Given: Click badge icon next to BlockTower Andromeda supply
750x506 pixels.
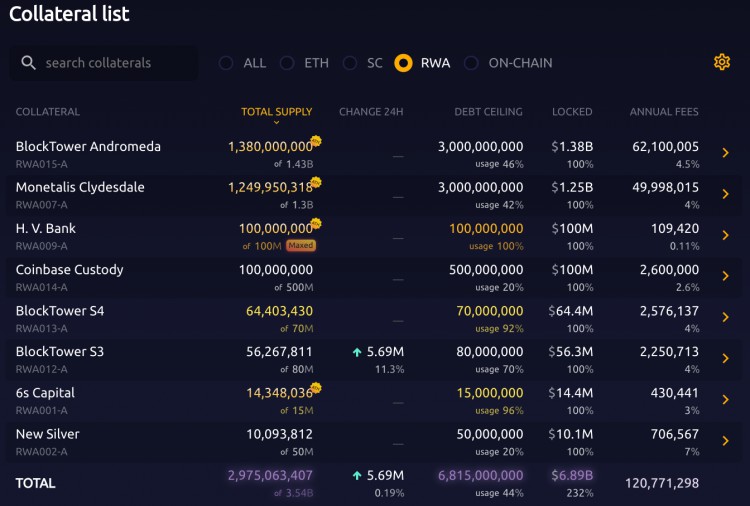Looking at the screenshot, I should (316, 141).
